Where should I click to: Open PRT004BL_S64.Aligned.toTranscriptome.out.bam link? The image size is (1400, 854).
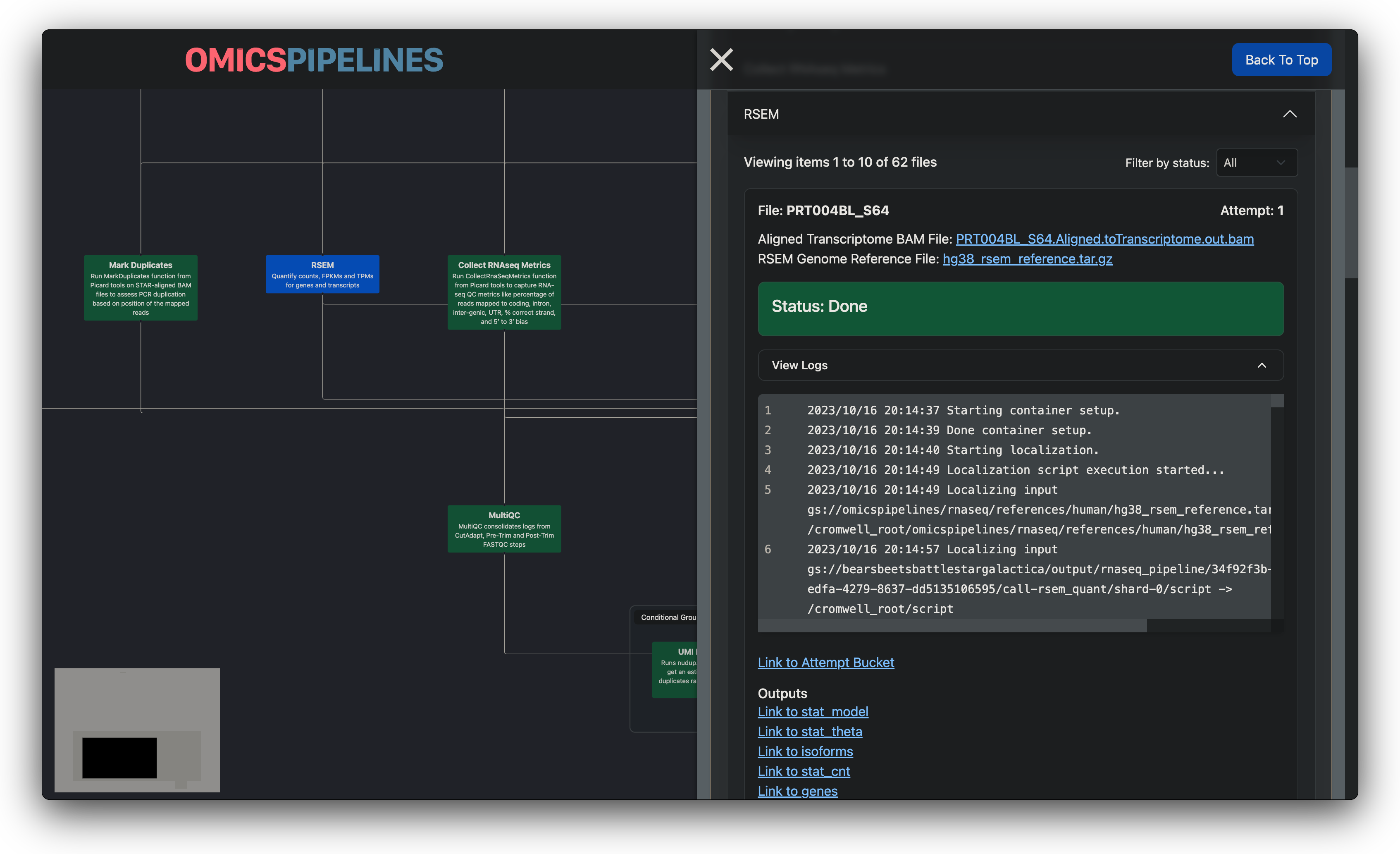1104,239
